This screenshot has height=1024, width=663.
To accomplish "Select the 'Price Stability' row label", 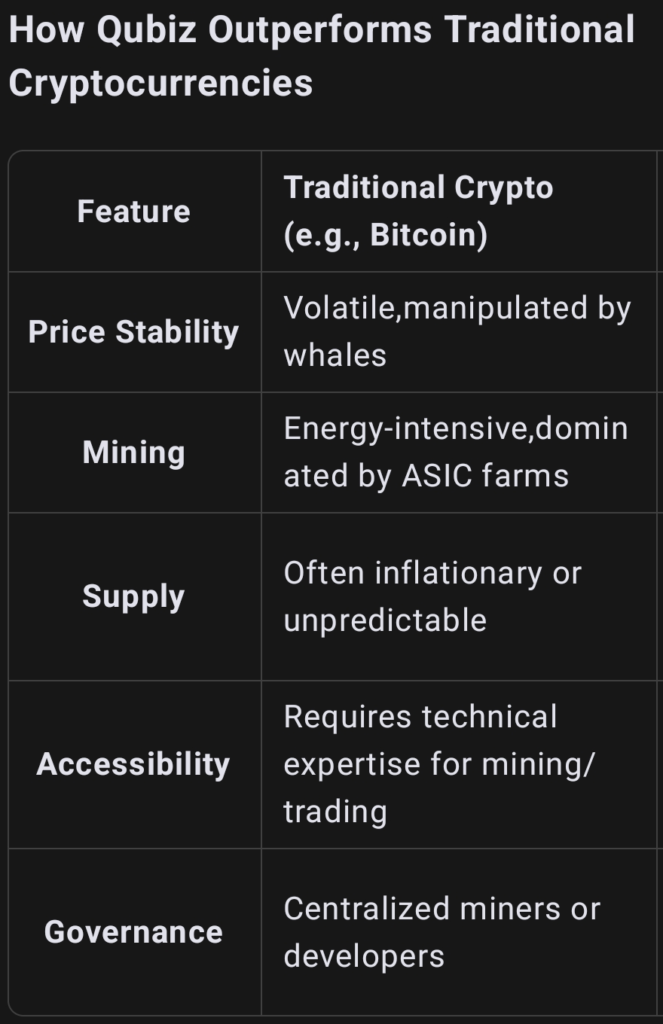I will coord(134,332).
